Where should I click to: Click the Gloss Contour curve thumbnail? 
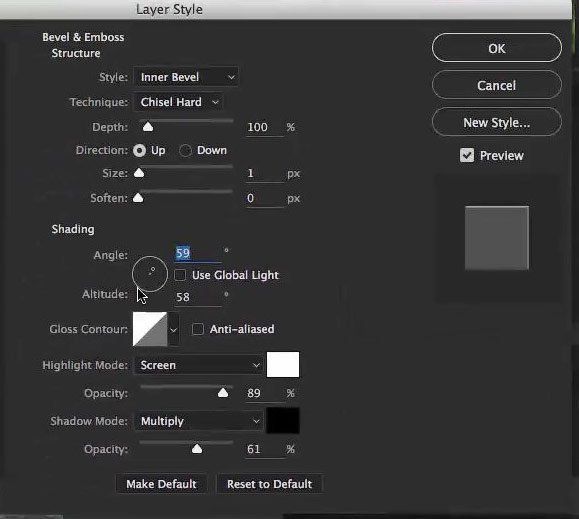point(150,329)
